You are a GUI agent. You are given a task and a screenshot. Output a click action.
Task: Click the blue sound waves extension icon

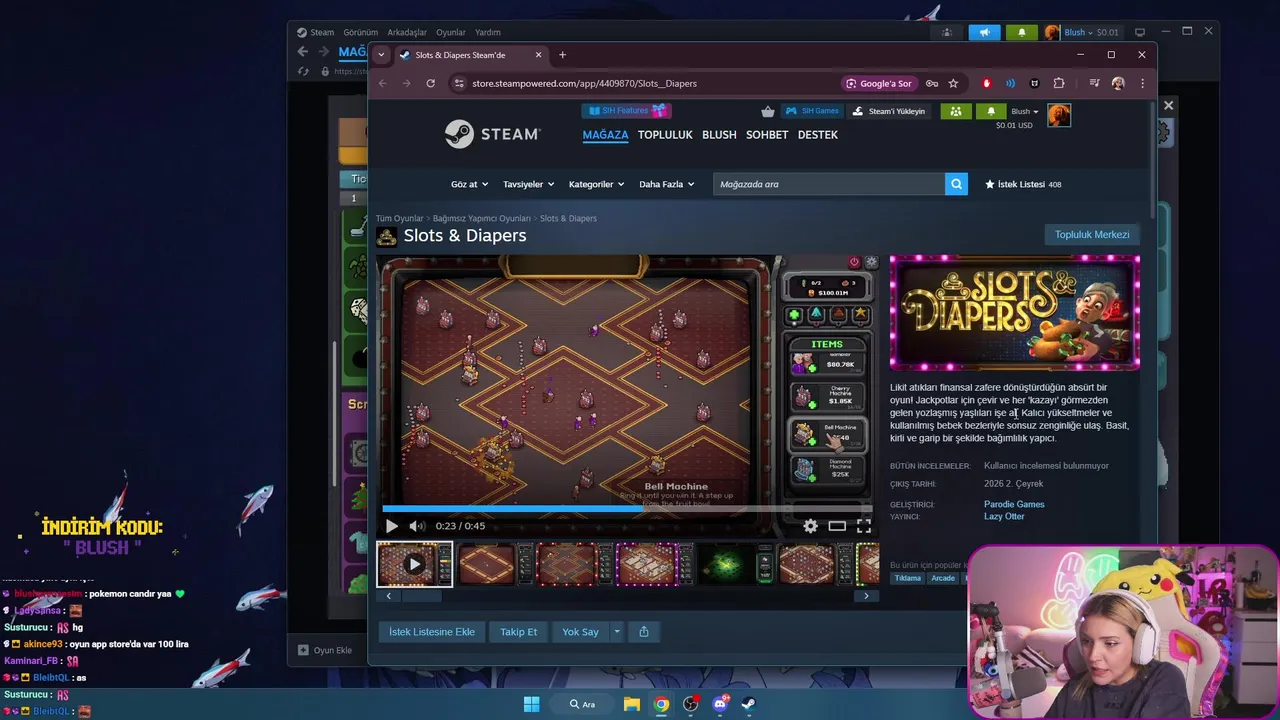click(1011, 83)
